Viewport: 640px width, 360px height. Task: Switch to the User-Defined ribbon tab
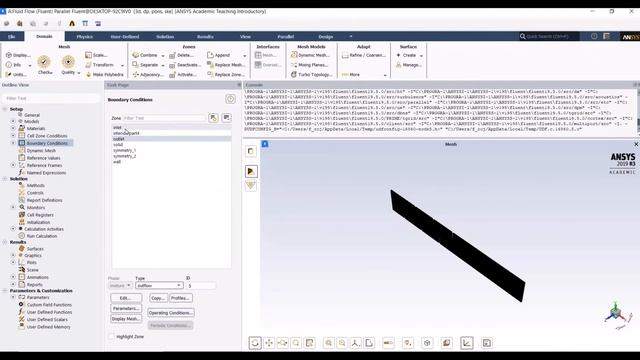tap(125, 36)
